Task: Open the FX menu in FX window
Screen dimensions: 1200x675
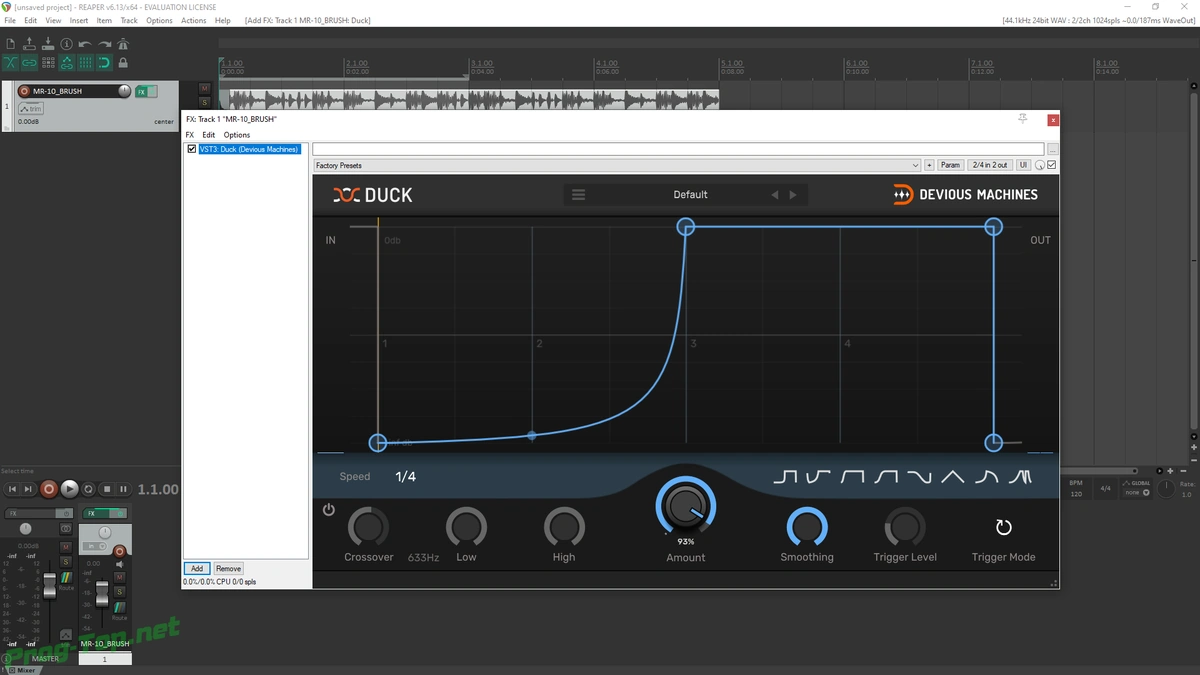Action: (x=190, y=135)
